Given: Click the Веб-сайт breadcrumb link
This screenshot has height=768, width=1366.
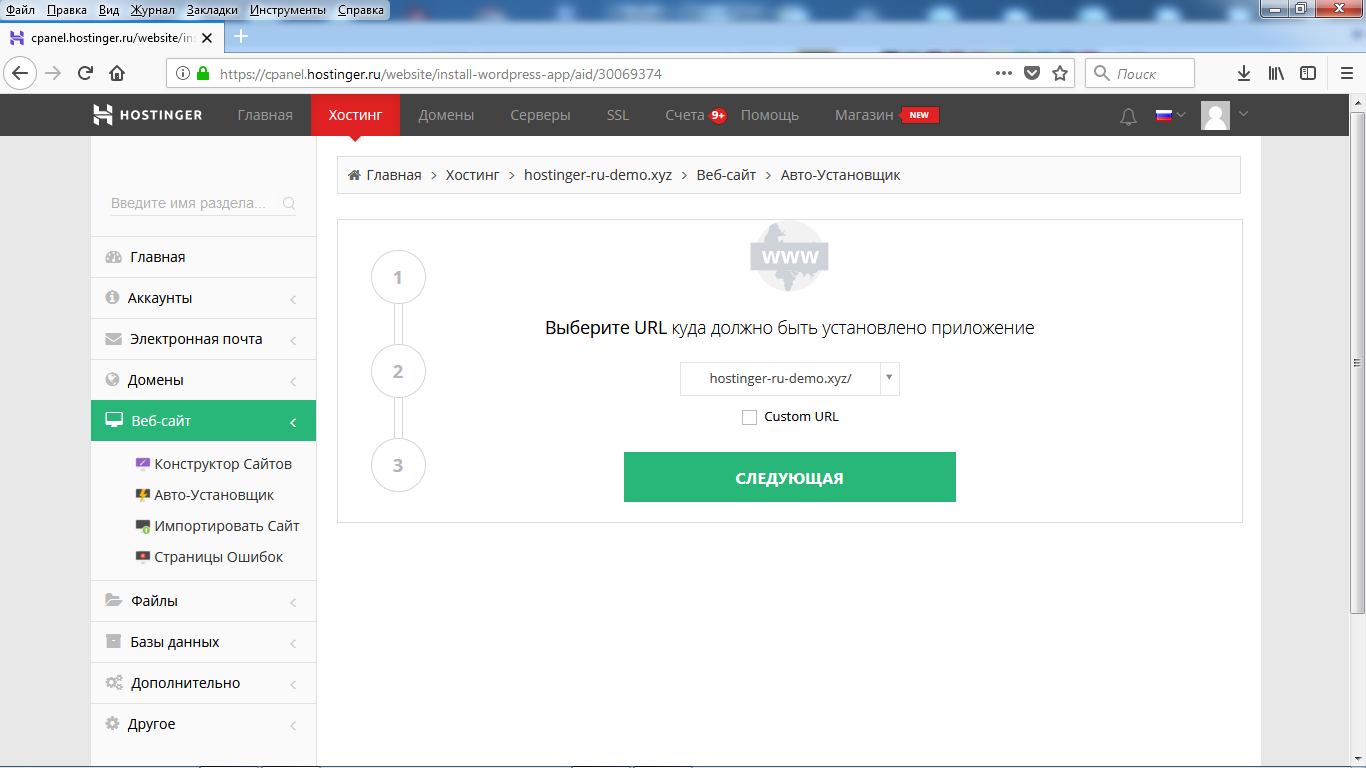Looking at the screenshot, I should [x=726, y=175].
